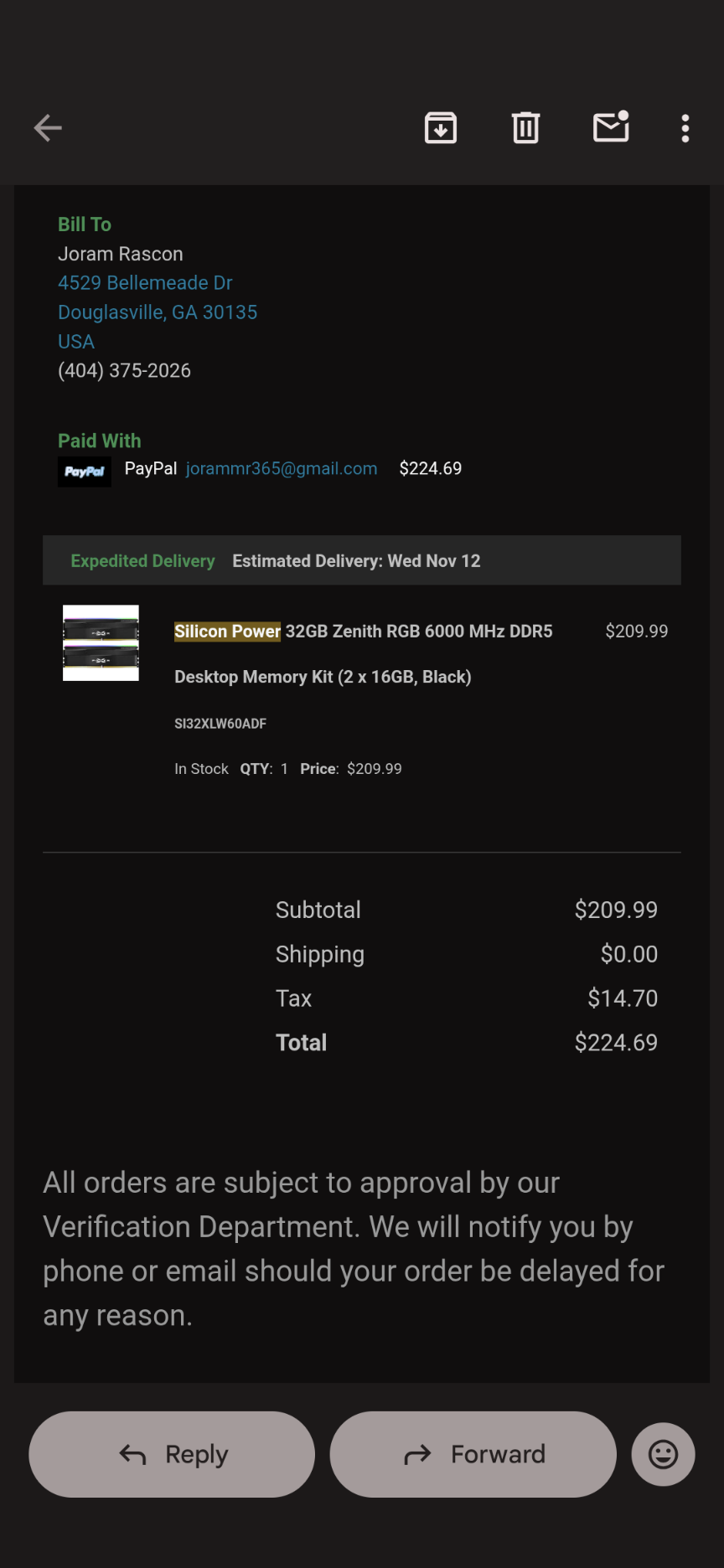
Task: Tap the phone number (404) 375-2026
Action: pos(124,371)
